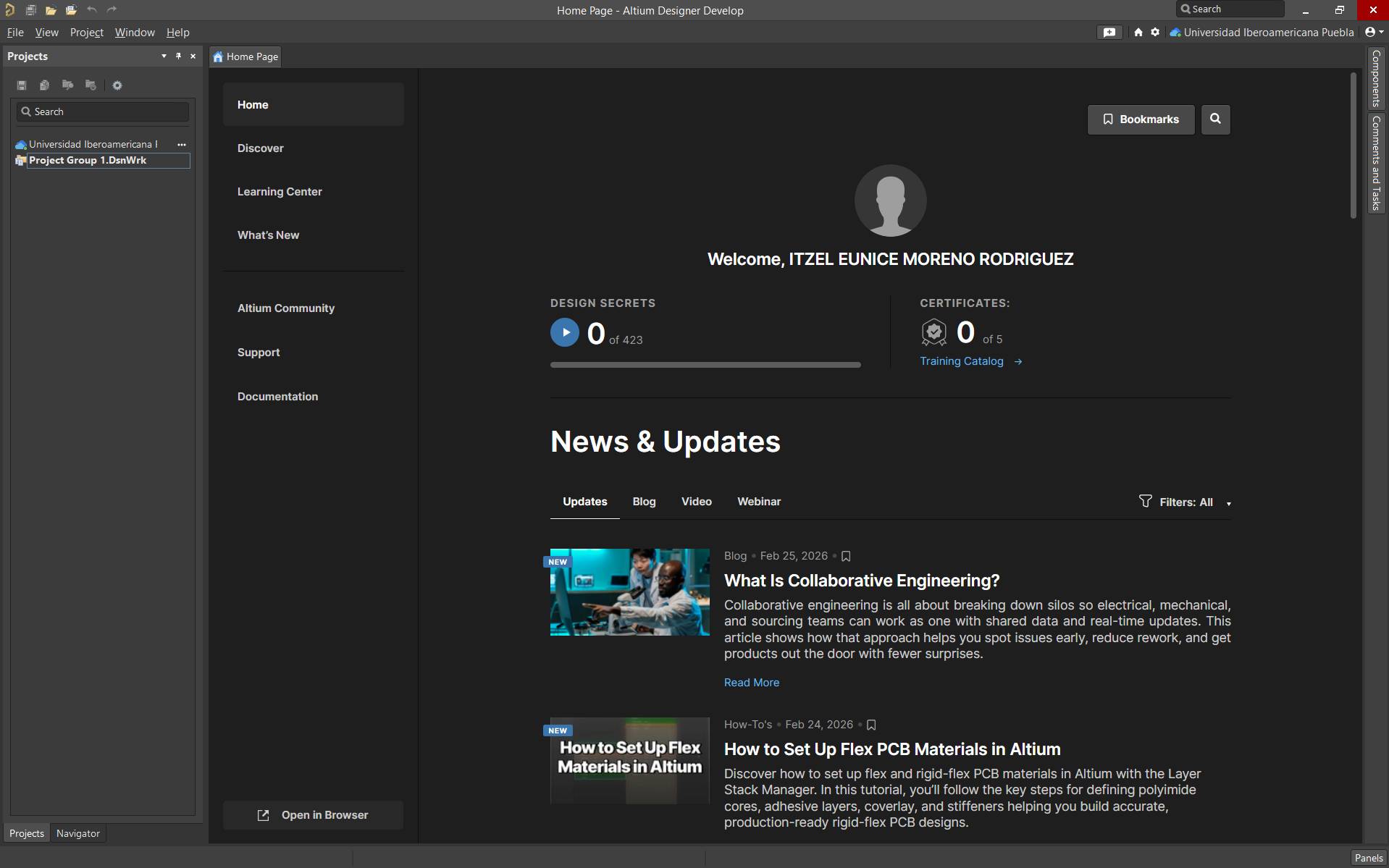Click the Design Secrets progress bar

(705, 365)
